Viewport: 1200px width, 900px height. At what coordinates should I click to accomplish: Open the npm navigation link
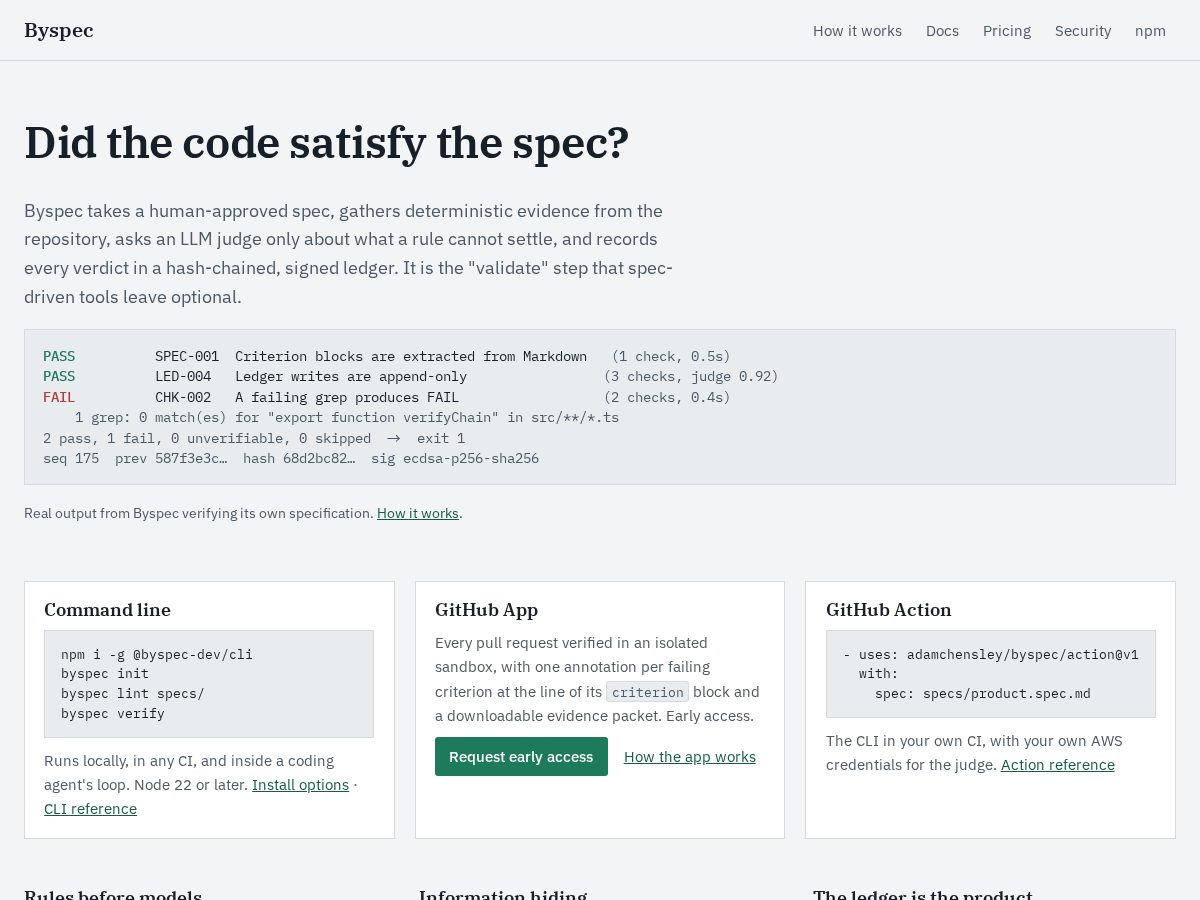[x=1150, y=31]
